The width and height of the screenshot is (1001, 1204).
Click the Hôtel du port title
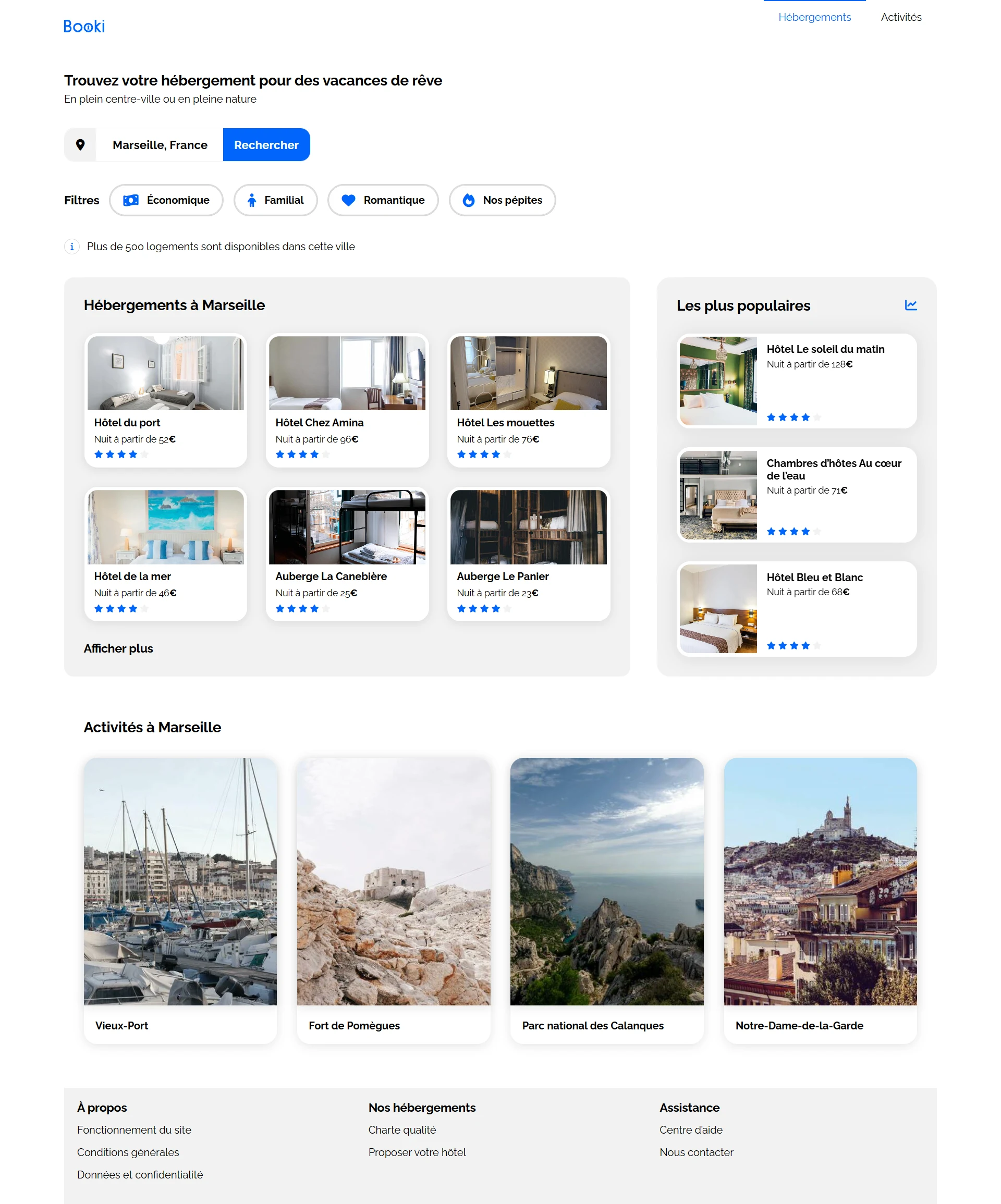click(x=127, y=423)
